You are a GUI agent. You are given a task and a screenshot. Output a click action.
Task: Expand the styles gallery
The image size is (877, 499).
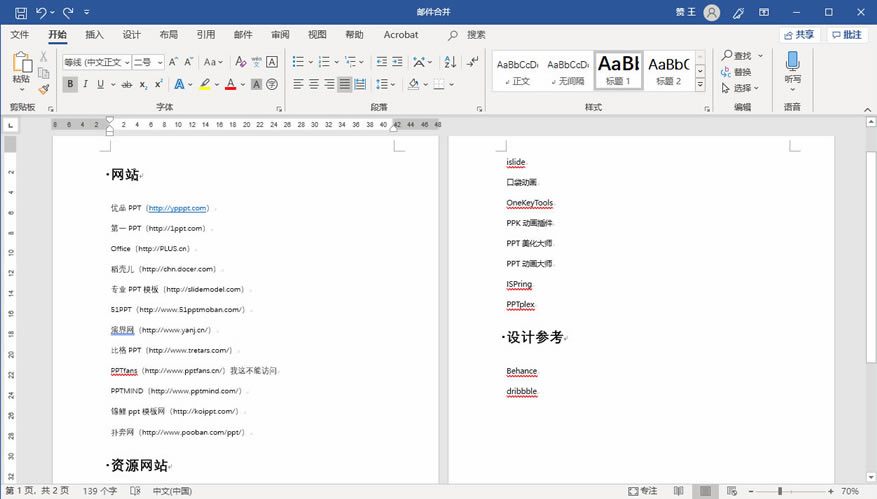[700, 84]
